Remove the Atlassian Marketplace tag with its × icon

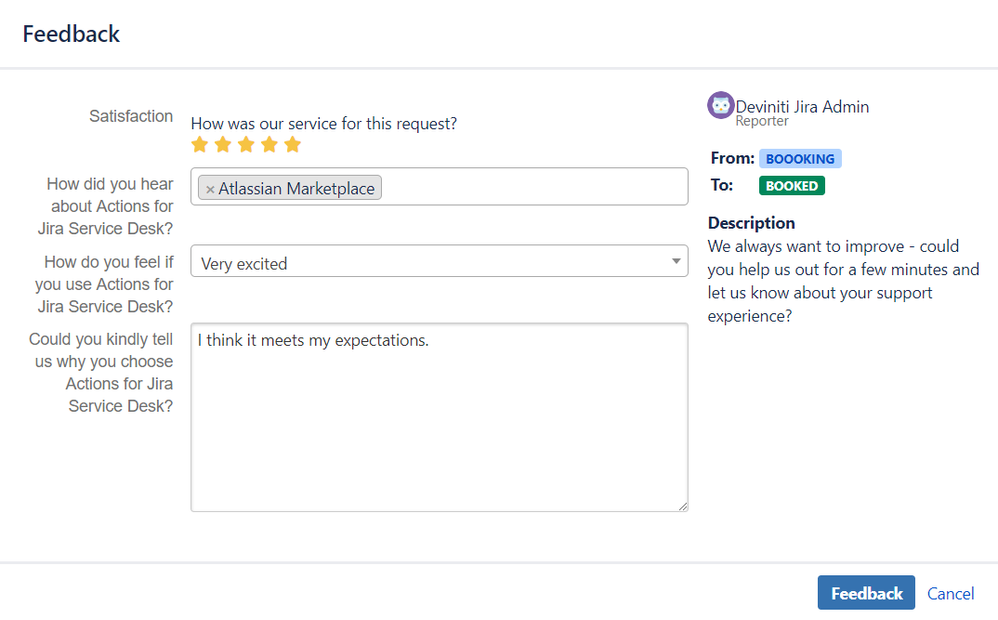coord(211,187)
